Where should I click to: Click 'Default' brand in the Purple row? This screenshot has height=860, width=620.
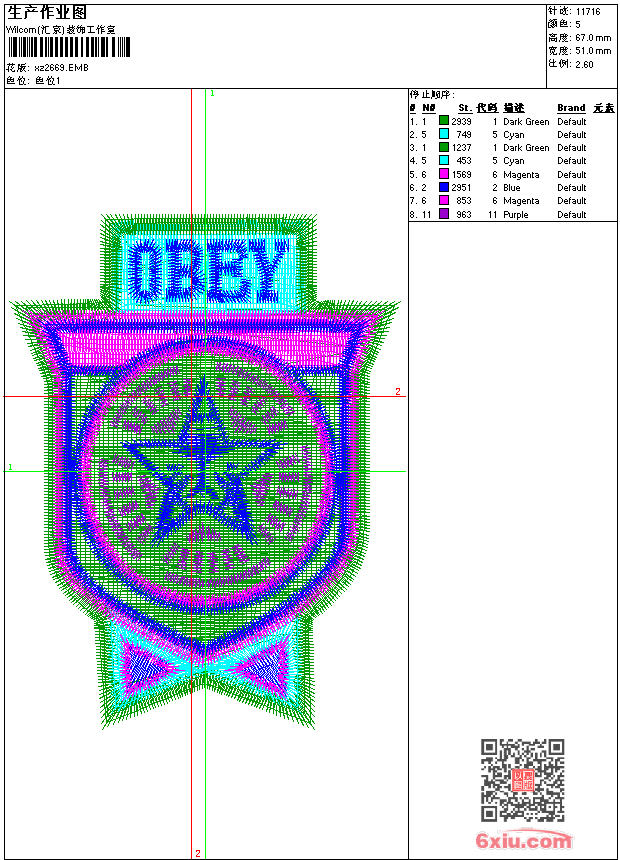tap(572, 214)
